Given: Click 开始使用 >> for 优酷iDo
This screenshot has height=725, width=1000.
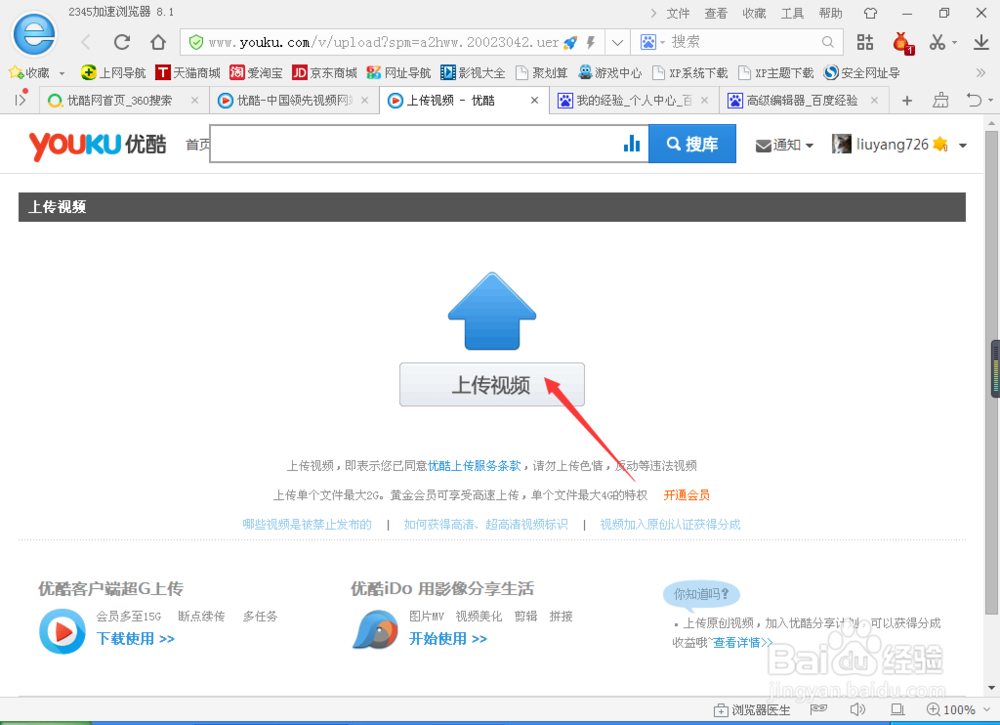Looking at the screenshot, I should click(448, 639).
